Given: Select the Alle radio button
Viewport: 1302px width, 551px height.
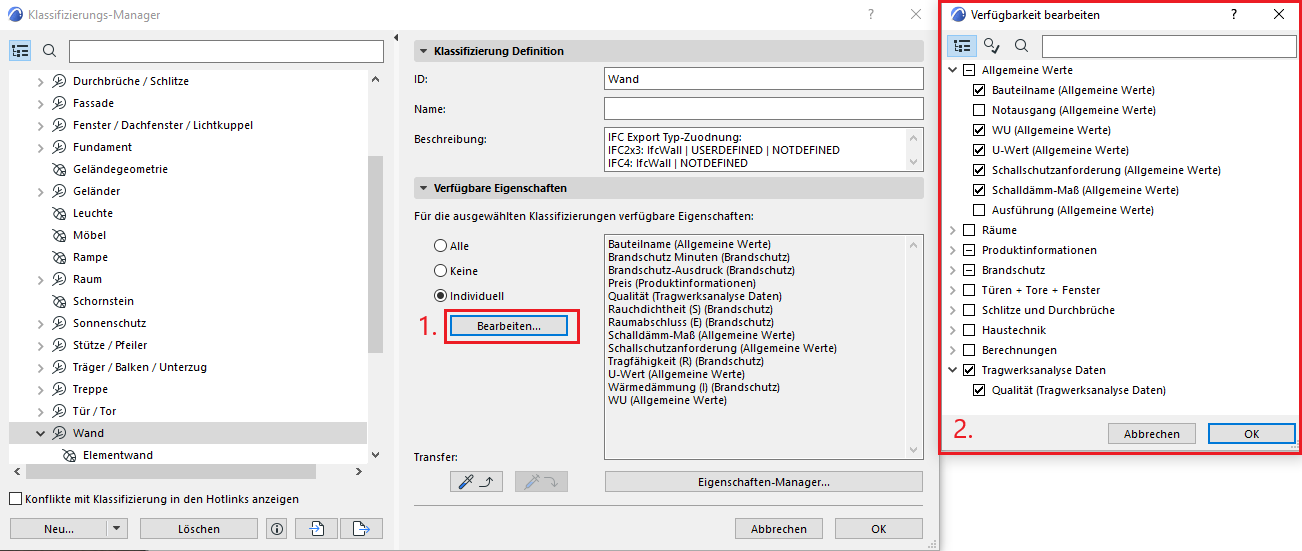Looking at the screenshot, I should click(x=440, y=246).
